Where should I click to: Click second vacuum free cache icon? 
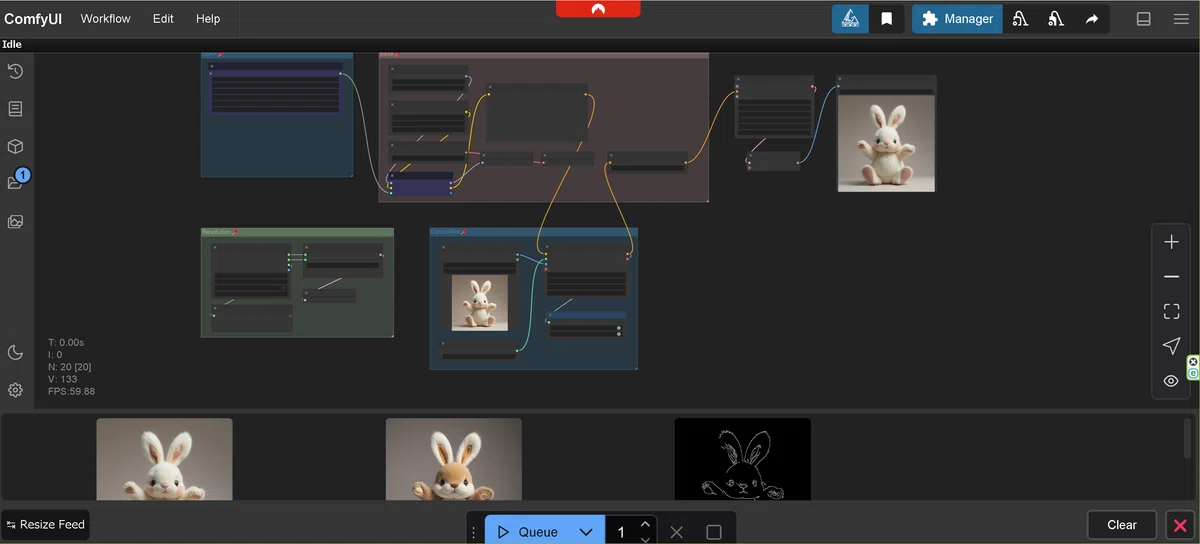1056,19
